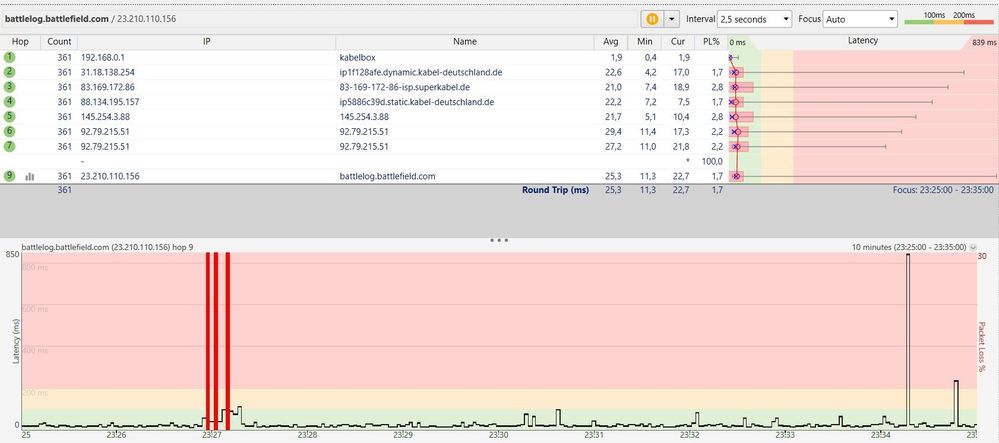Expand the Focus Auto dropdown
Screen dimensions: 999x443
(x=859, y=19)
